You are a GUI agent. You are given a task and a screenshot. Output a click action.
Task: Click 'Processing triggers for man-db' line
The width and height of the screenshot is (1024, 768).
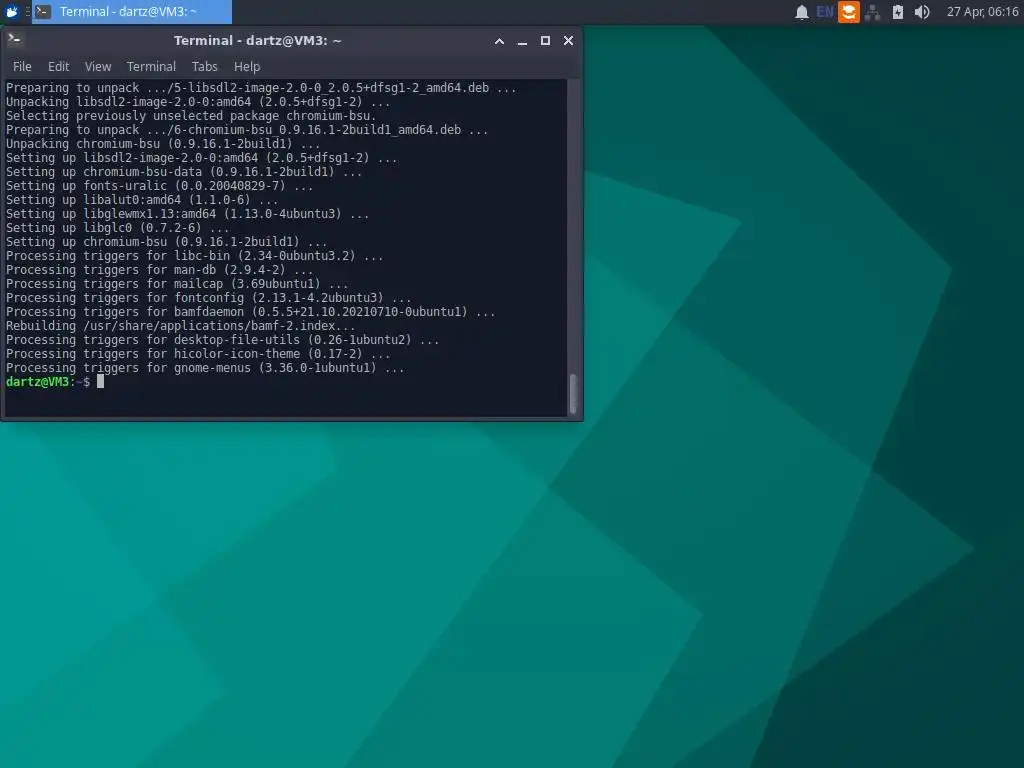coord(159,270)
